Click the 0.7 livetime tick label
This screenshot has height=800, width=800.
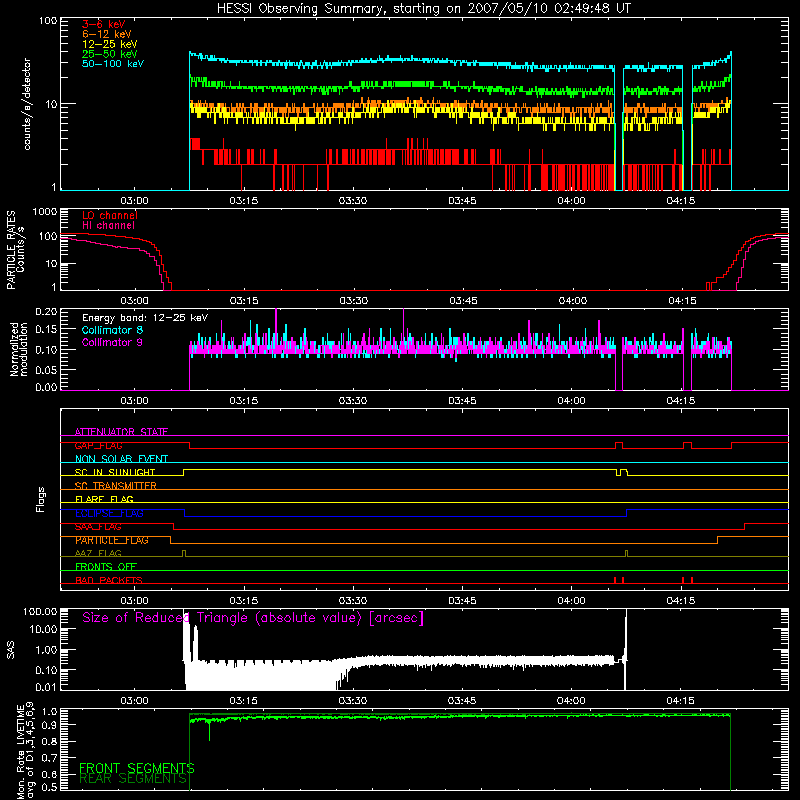(48, 758)
